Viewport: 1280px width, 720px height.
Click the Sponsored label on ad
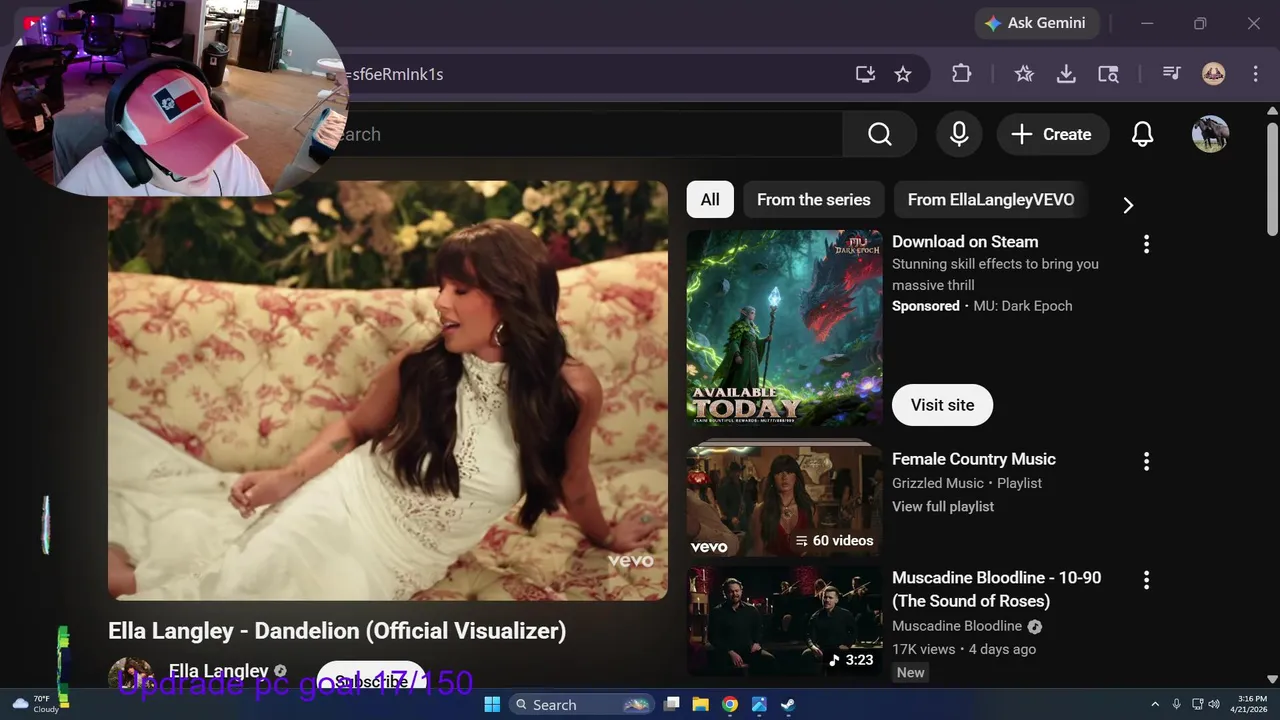point(925,306)
